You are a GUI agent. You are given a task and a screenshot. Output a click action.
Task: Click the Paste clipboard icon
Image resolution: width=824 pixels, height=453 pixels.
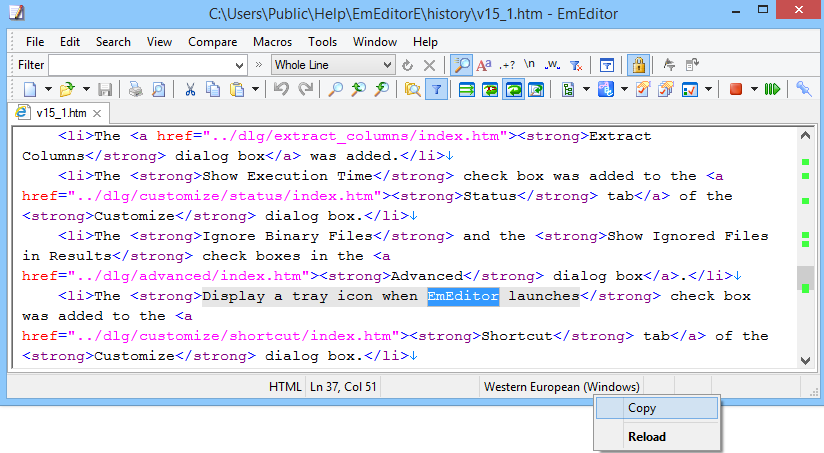click(x=237, y=89)
